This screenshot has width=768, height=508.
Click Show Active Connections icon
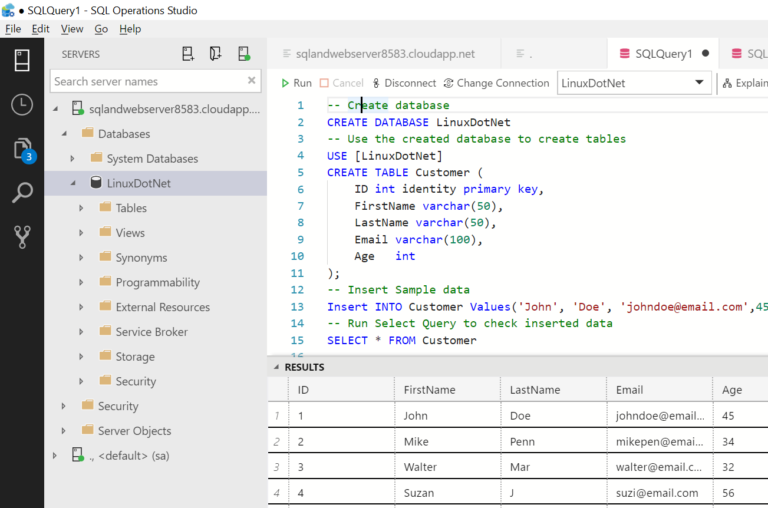(244, 54)
